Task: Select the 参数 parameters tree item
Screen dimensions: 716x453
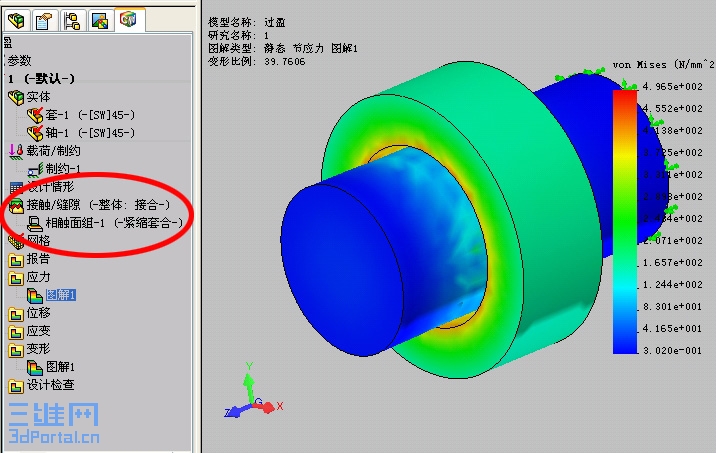Action: coord(19,60)
